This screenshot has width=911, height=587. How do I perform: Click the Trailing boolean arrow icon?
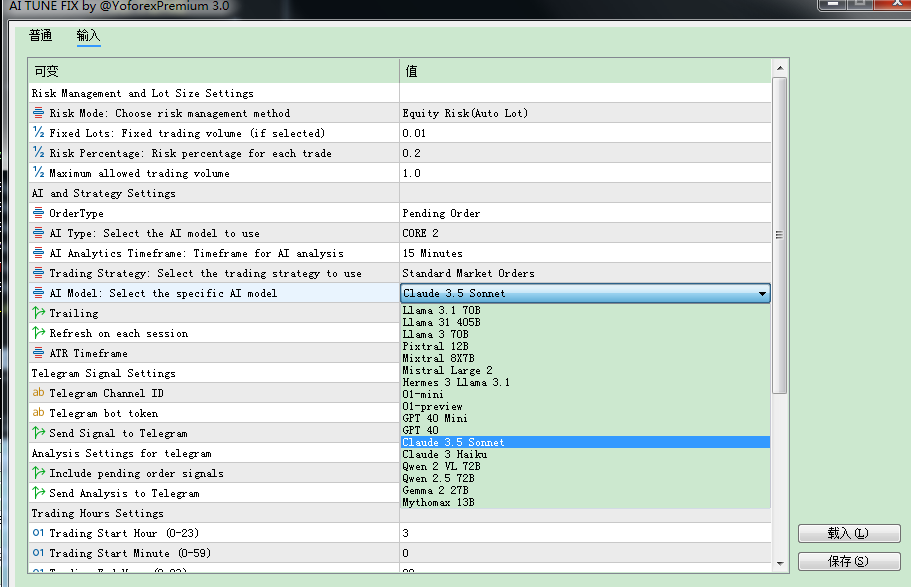click(39, 313)
